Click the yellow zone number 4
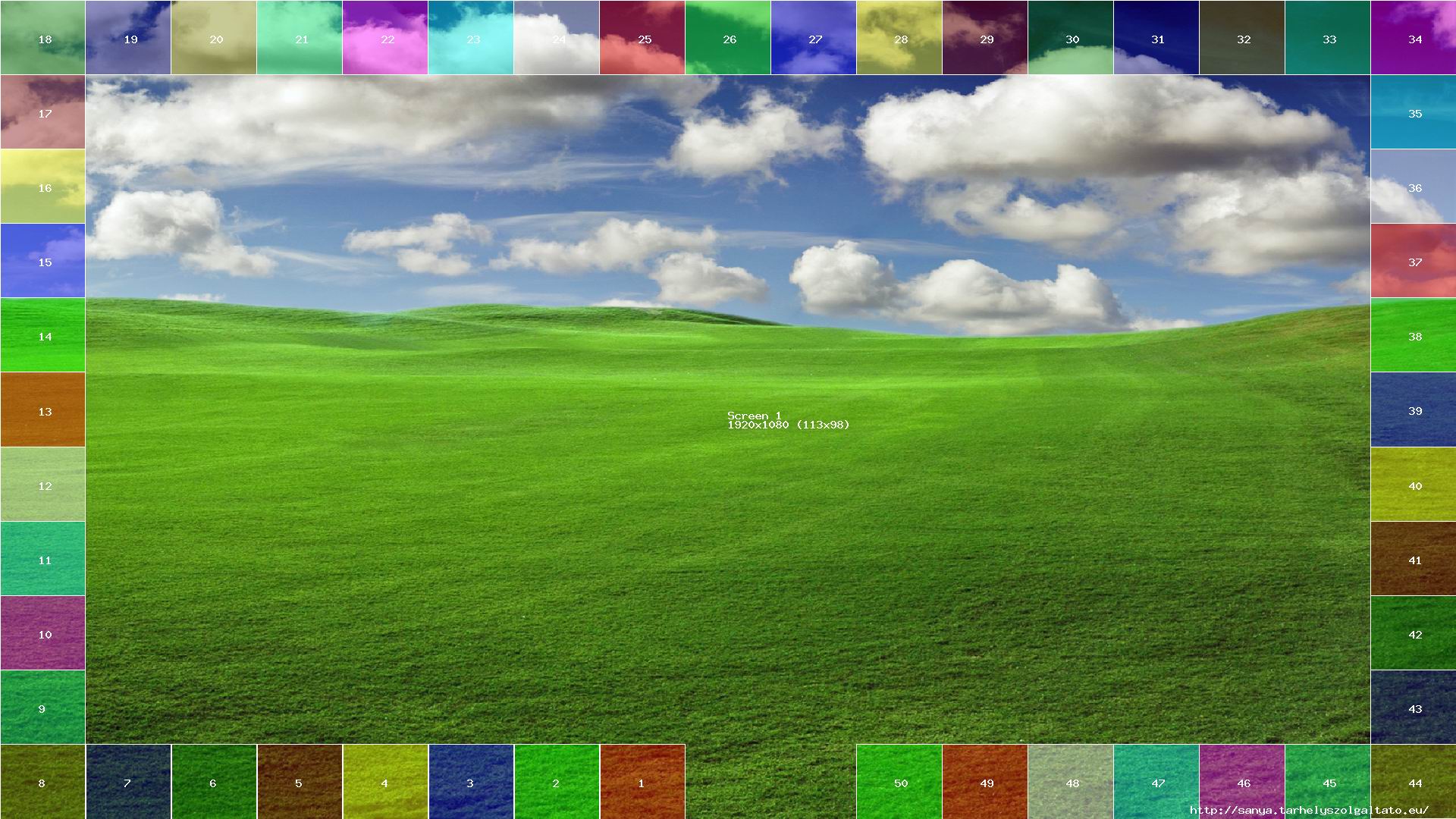The width and height of the screenshot is (1456, 819). click(x=385, y=782)
